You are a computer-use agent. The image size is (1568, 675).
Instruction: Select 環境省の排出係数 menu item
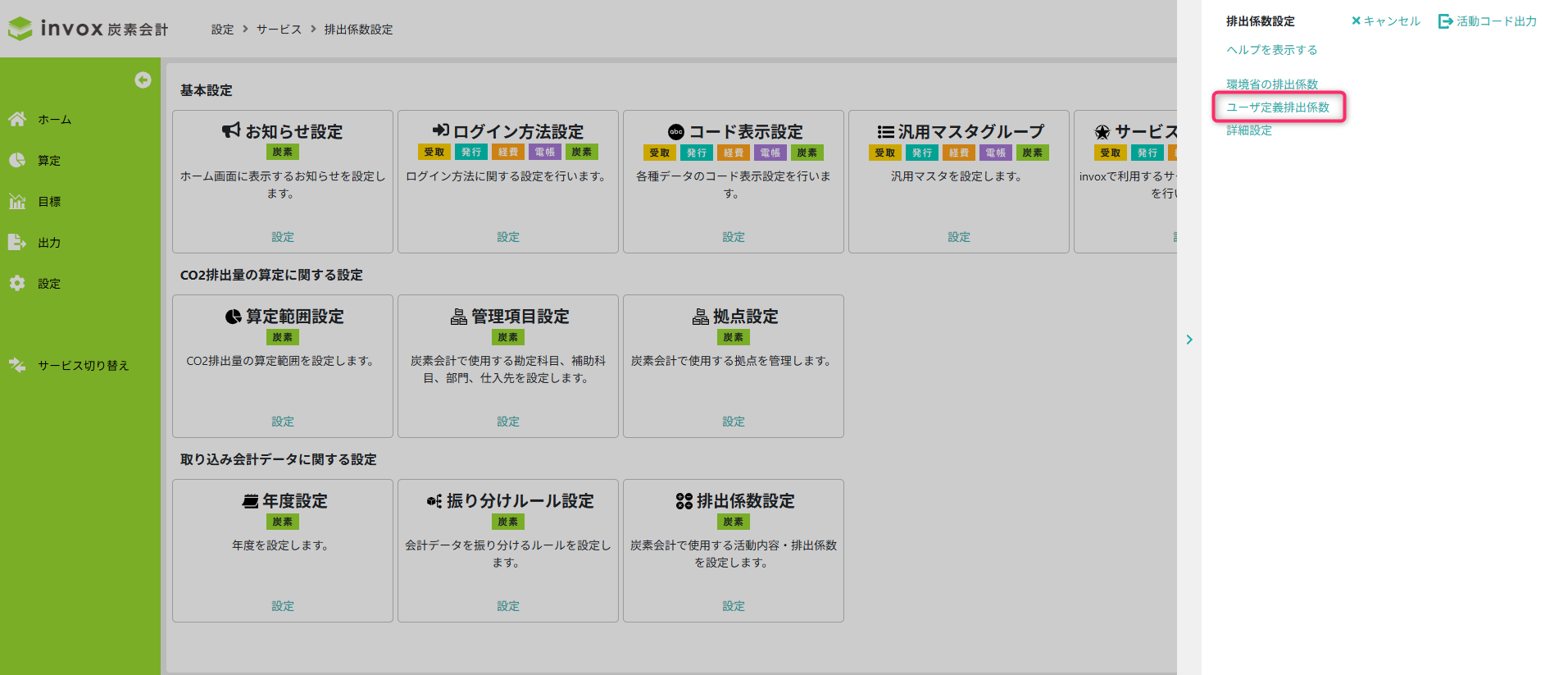[x=1271, y=84]
